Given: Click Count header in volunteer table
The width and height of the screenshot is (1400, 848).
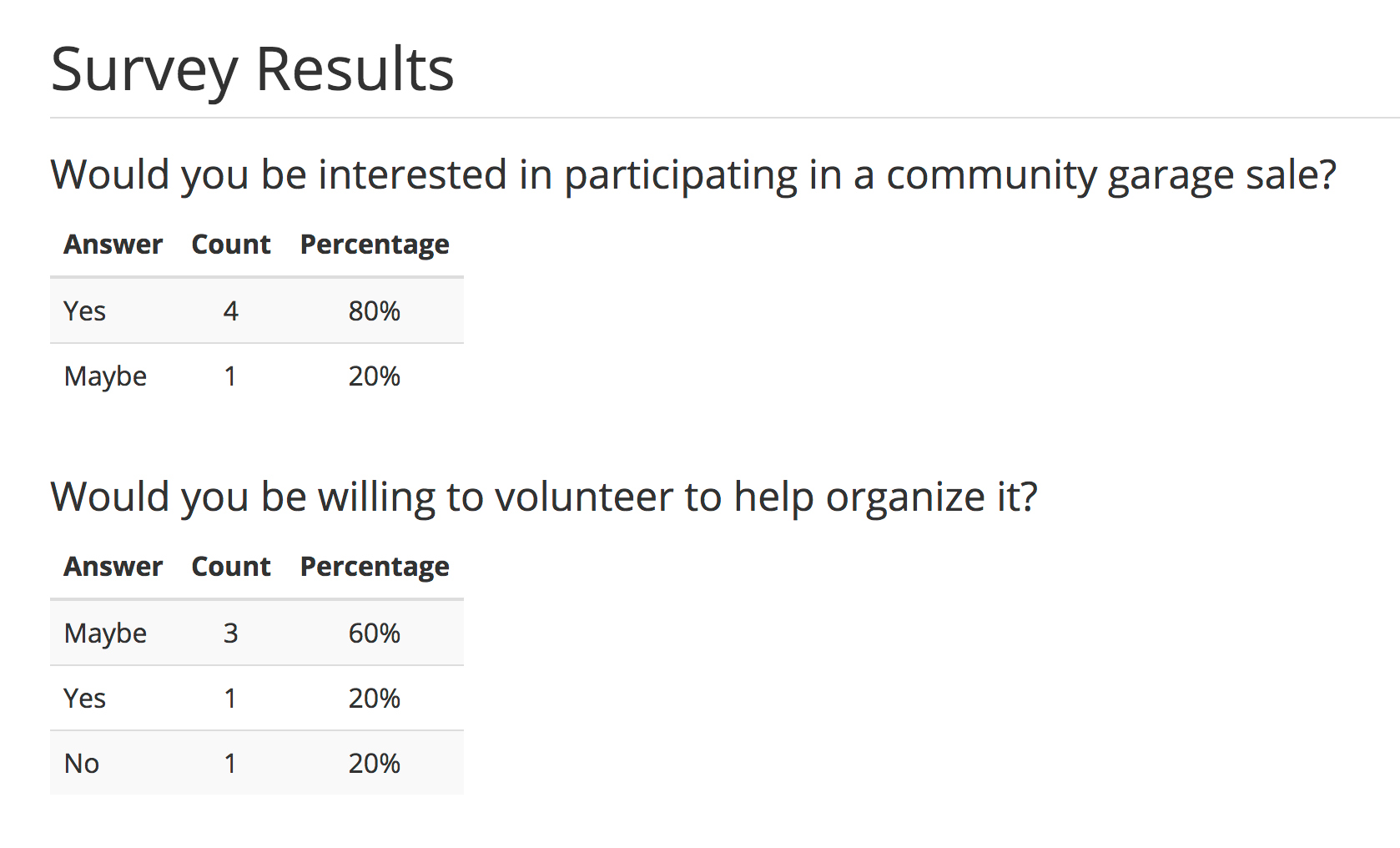Looking at the screenshot, I should 231,567.
